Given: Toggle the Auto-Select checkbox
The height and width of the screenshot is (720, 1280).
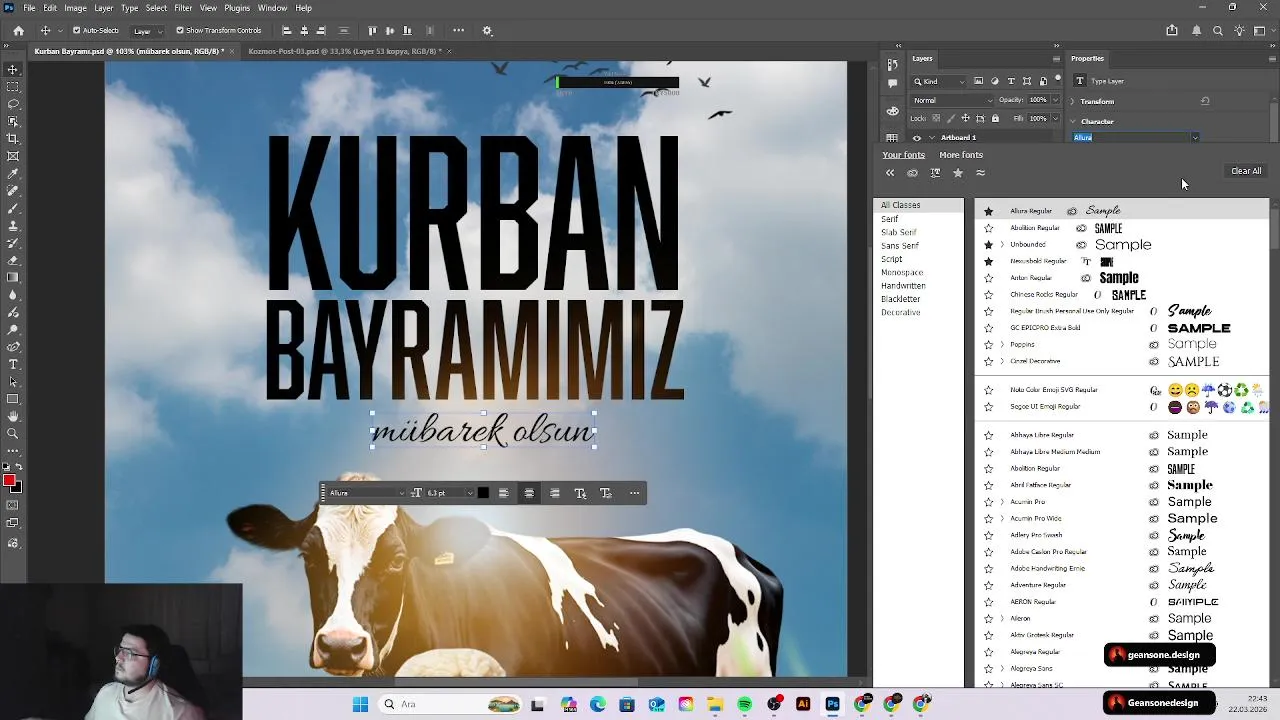Looking at the screenshot, I should click(77, 31).
